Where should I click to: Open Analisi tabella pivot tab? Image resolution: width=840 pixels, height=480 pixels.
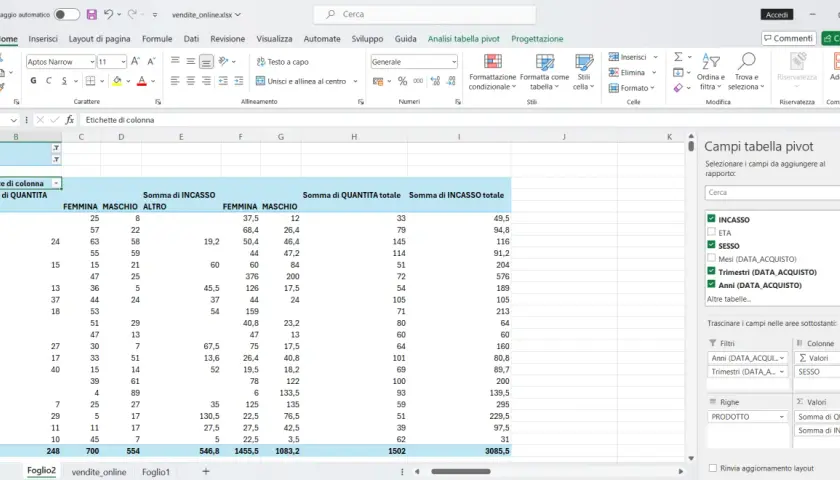click(463, 39)
